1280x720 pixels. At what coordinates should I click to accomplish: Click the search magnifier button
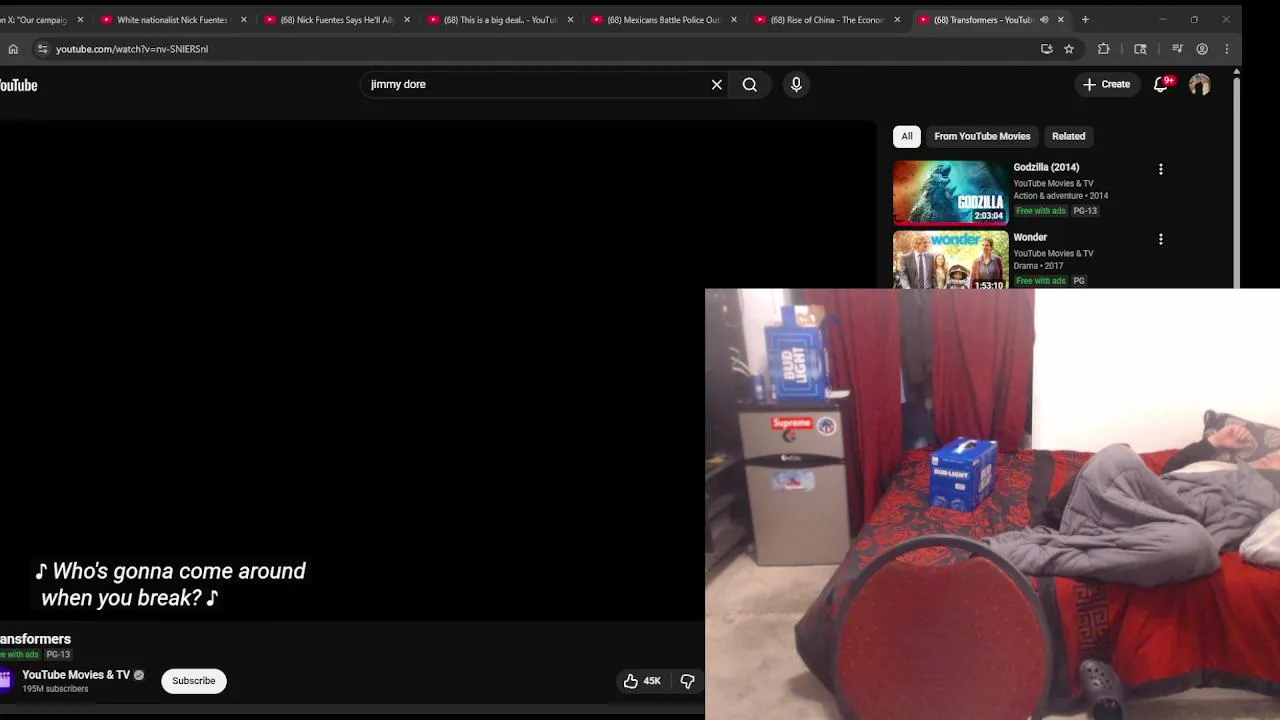pyautogui.click(x=750, y=85)
